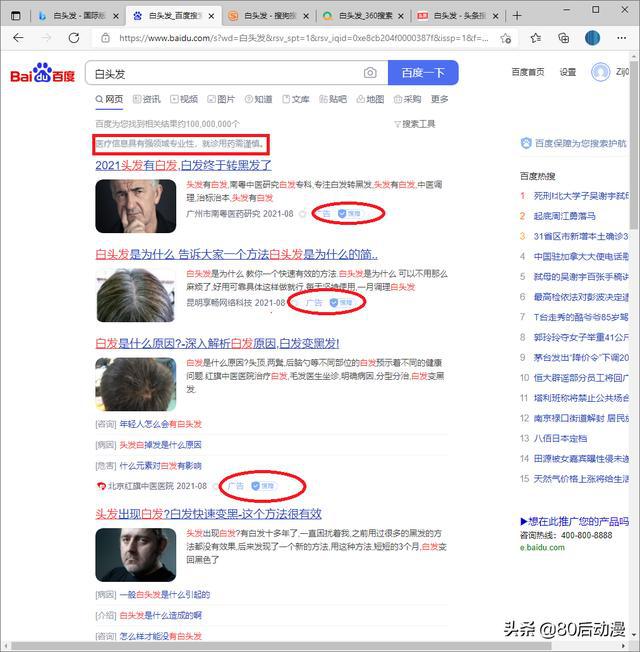Open hot search item 八佰日本定档
Image resolution: width=640 pixels, height=652 pixels.
click(560, 438)
